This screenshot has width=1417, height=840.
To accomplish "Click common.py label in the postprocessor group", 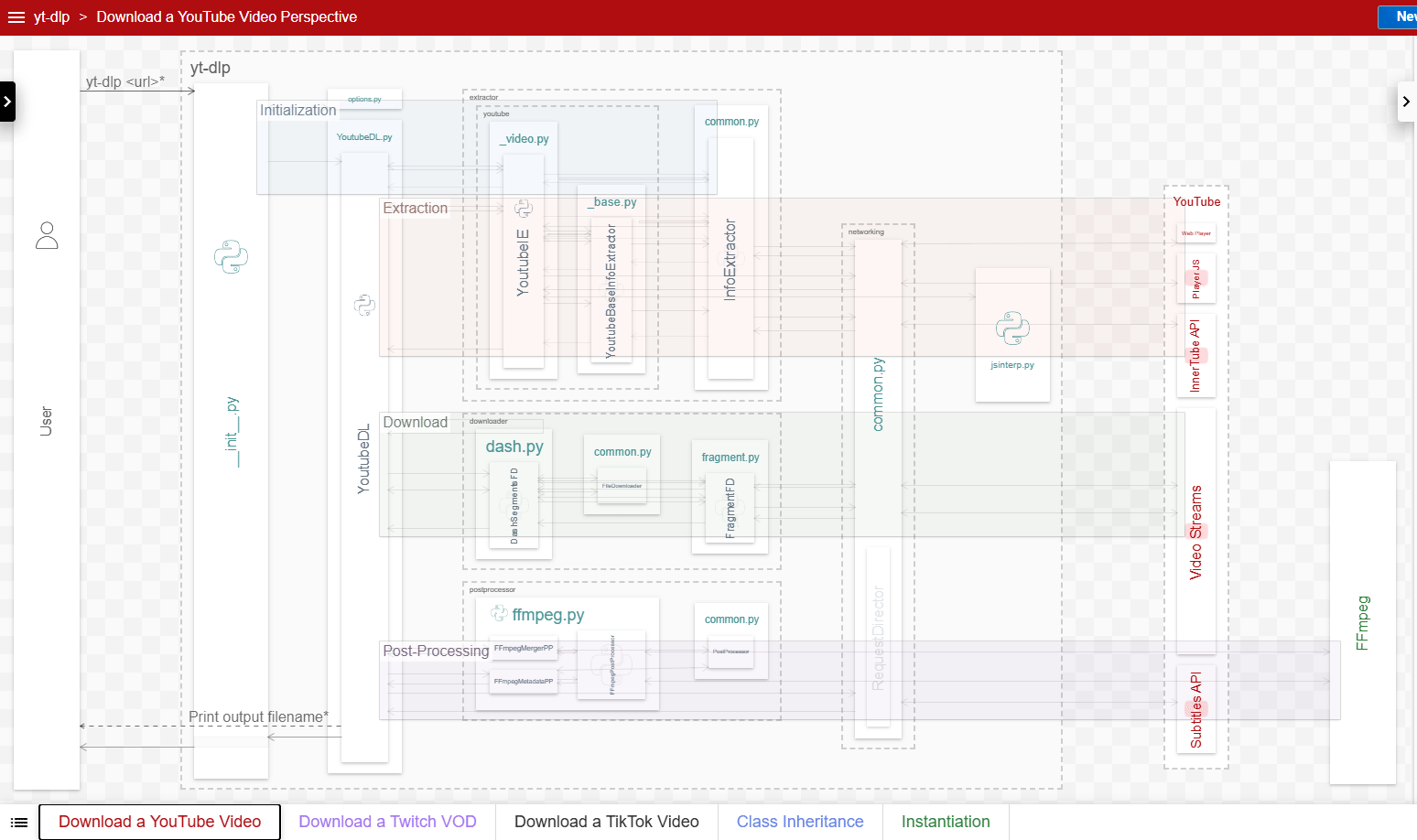I will click(731, 619).
